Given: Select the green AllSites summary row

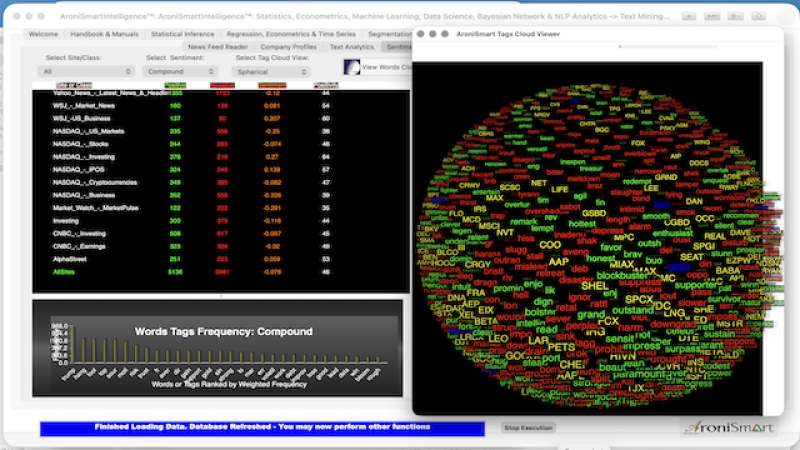Looking at the screenshot, I should tap(220, 272).
